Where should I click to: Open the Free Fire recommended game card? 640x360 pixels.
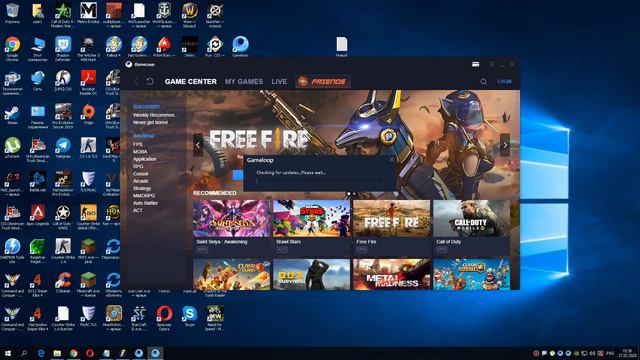[391, 227]
